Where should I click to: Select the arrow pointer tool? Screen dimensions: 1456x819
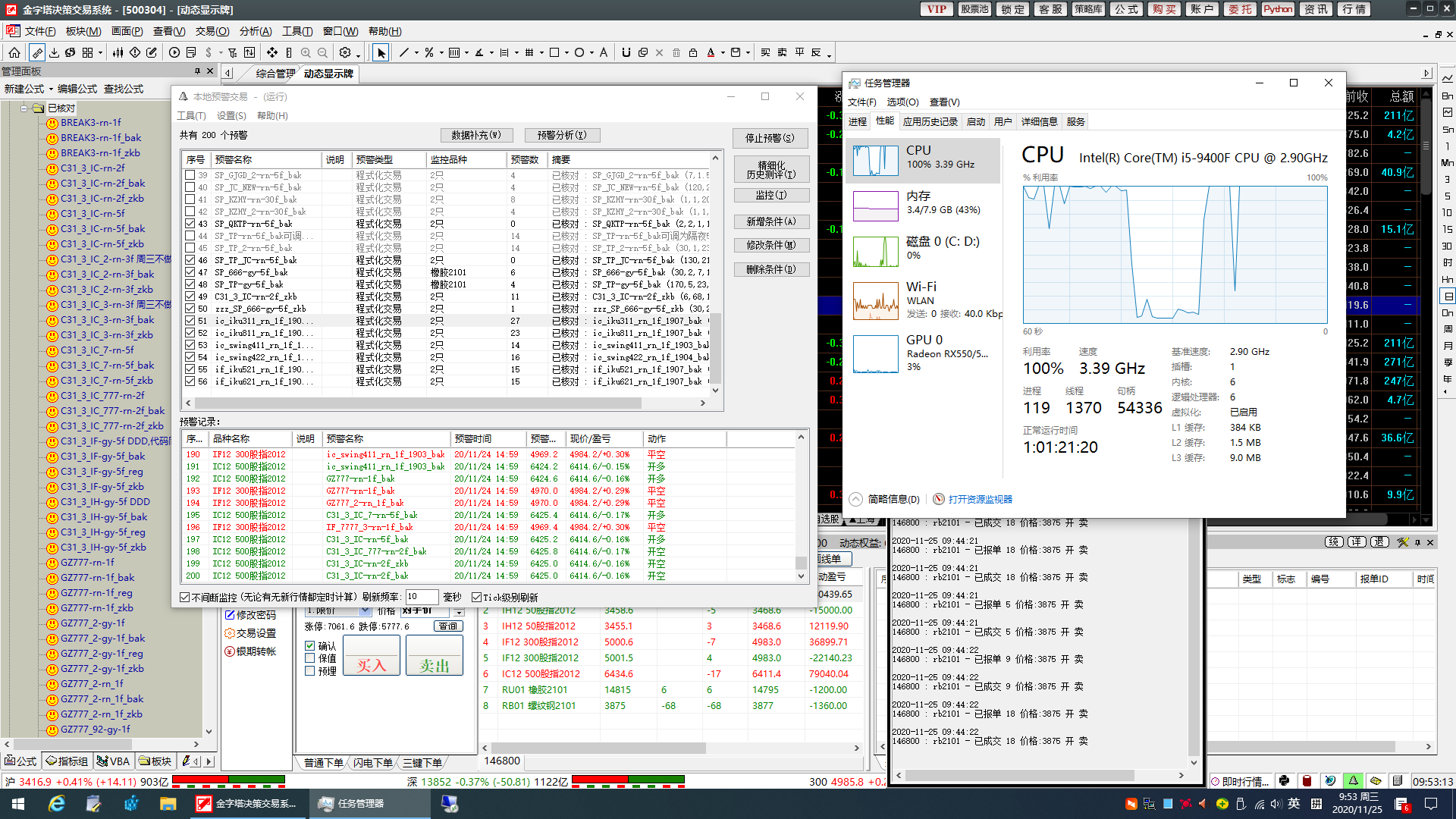click(381, 52)
